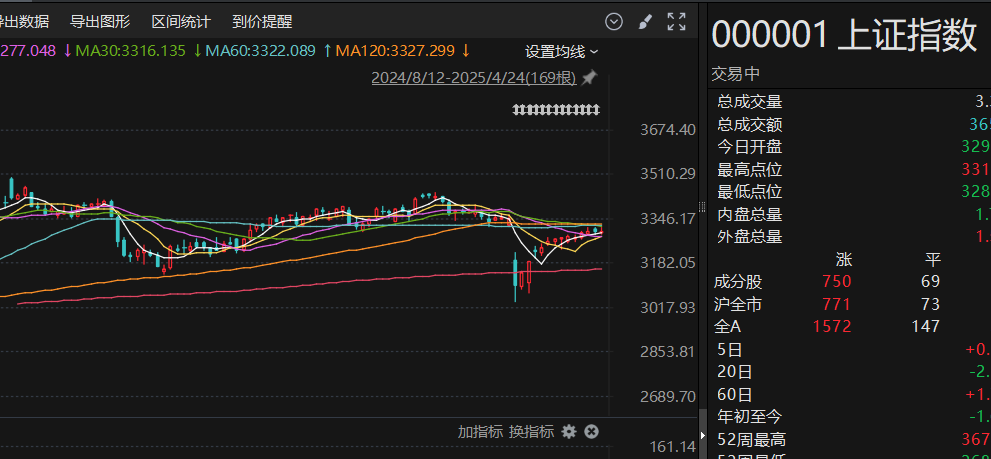This screenshot has height=459, width=991.
Task: Open the 设置均线 dropdown
Action: pos(562,52)
